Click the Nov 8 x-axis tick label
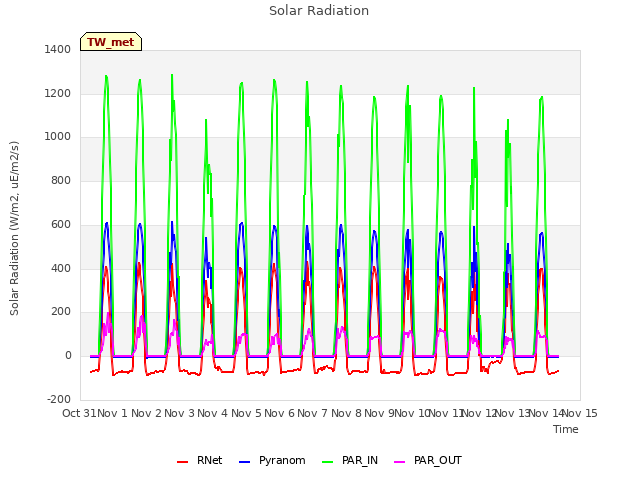The width and height of the screenshot is (640, 480). pyautogui.click(x=346, y=413)
